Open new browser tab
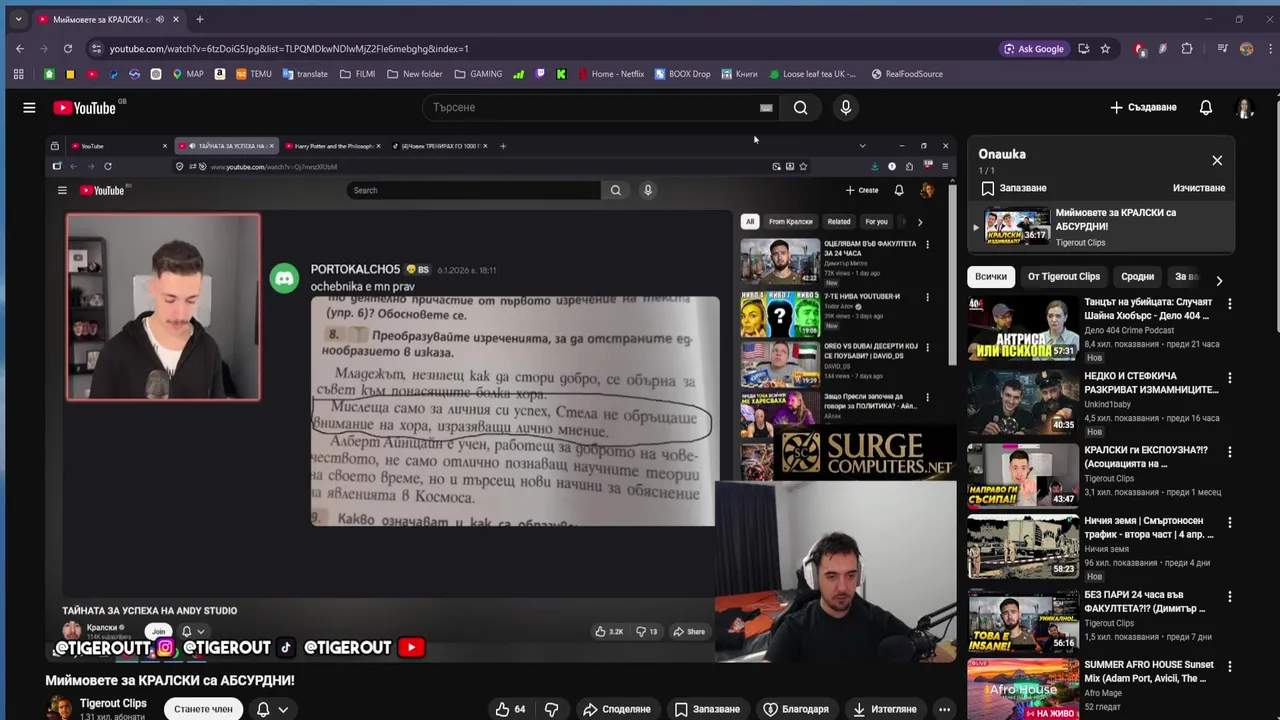The image size is (1280, 720). coord(200,19)
